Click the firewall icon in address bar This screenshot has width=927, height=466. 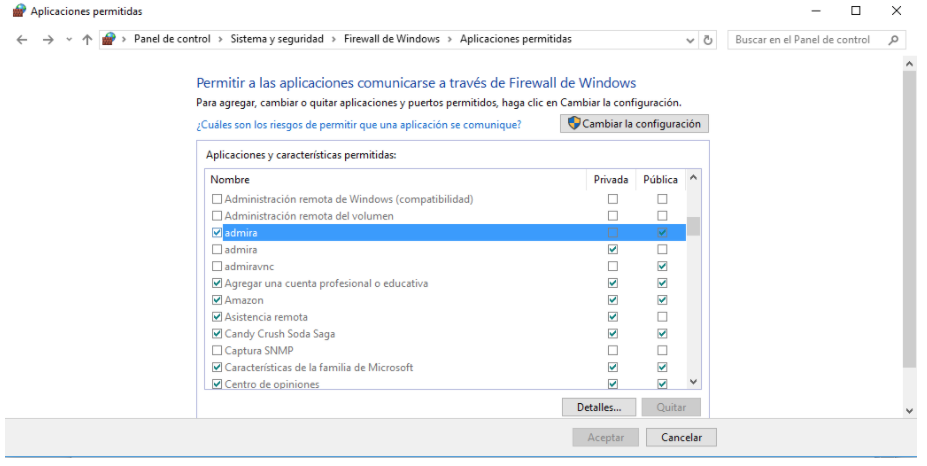click(x=108, y=39)
